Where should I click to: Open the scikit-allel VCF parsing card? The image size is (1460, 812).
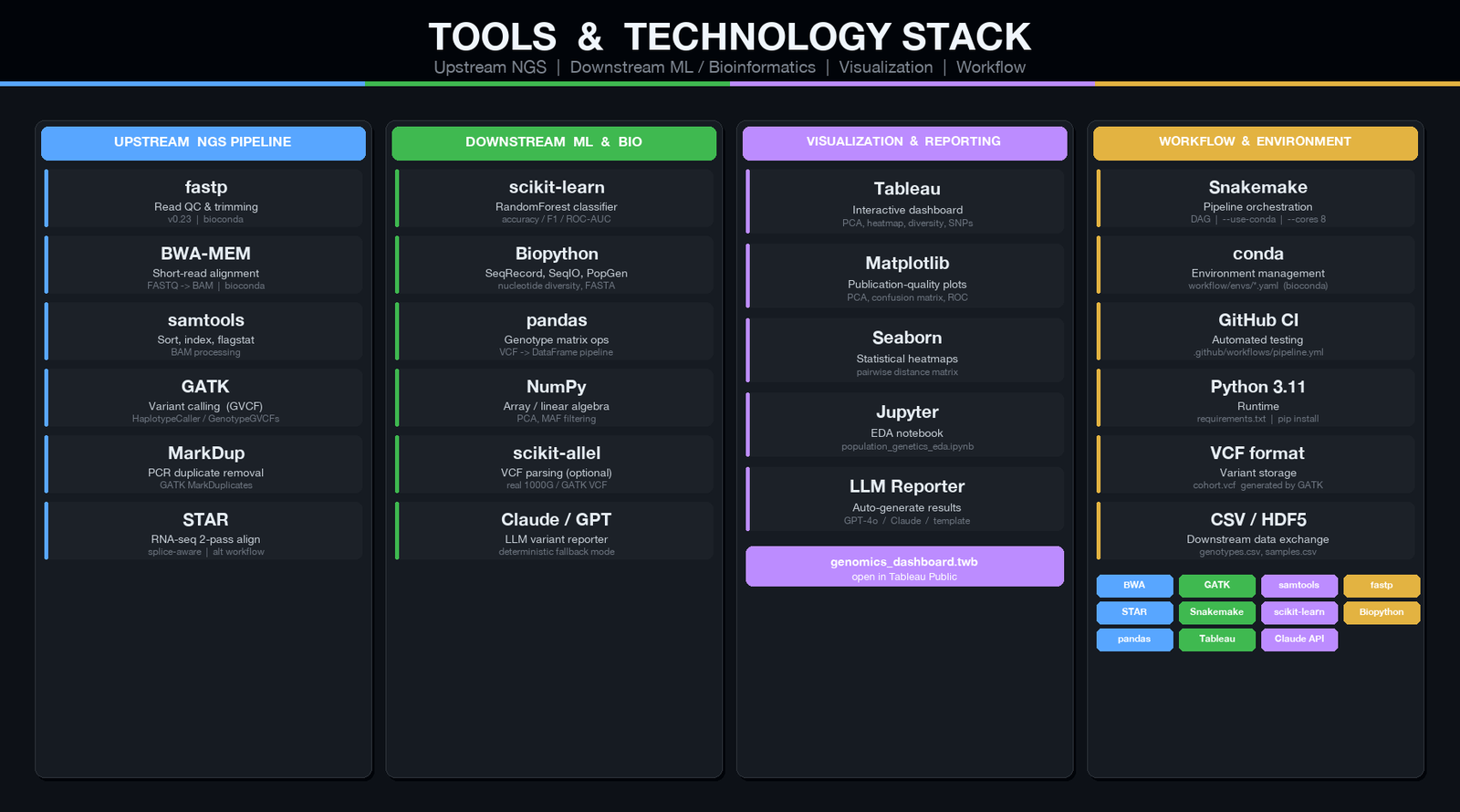pos(554,464)
